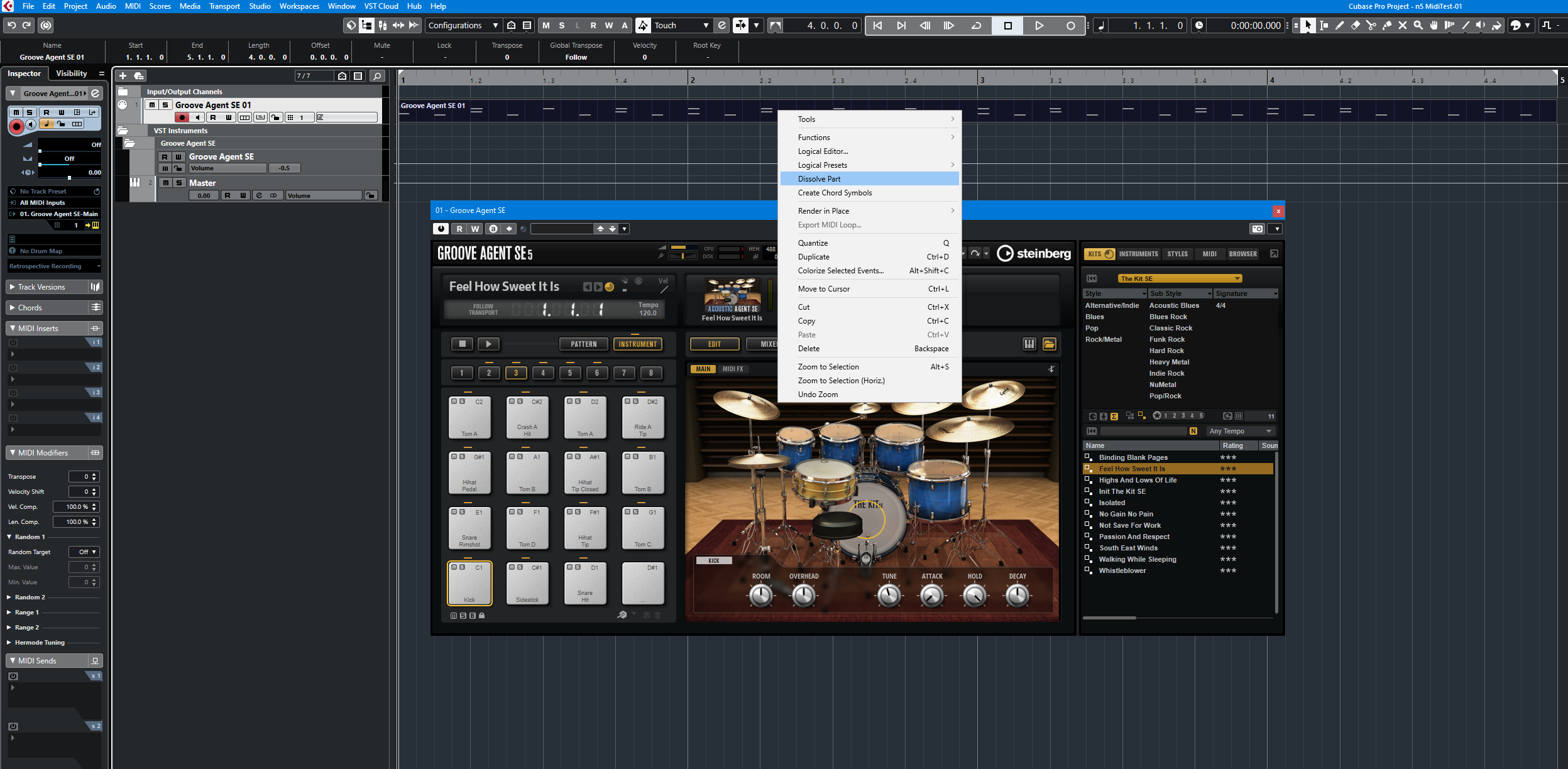Mute the Kick pad C1

coord(454,567)
